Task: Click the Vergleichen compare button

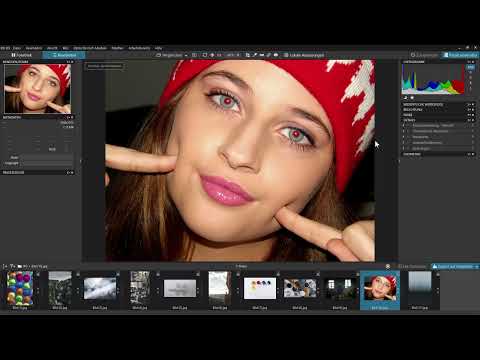Action: (169, 55)
